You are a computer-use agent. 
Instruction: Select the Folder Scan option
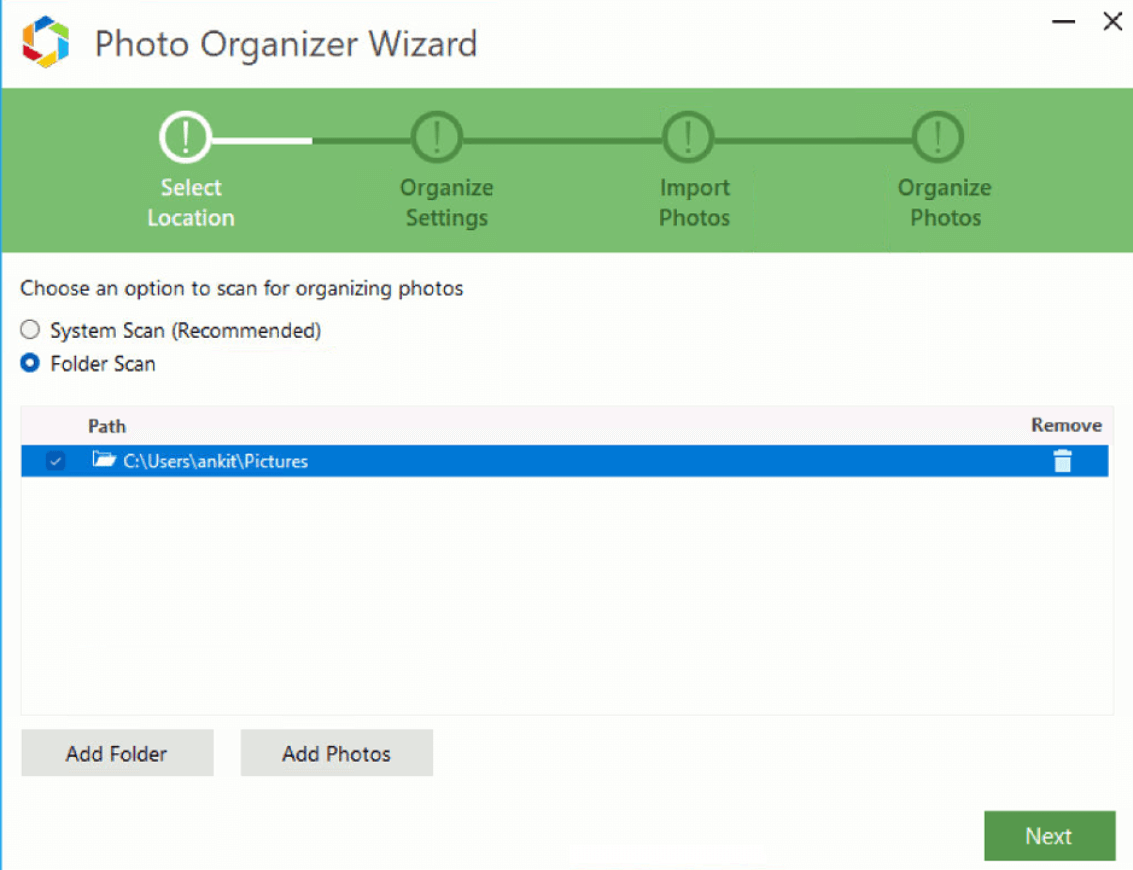[x=30, y=363]
